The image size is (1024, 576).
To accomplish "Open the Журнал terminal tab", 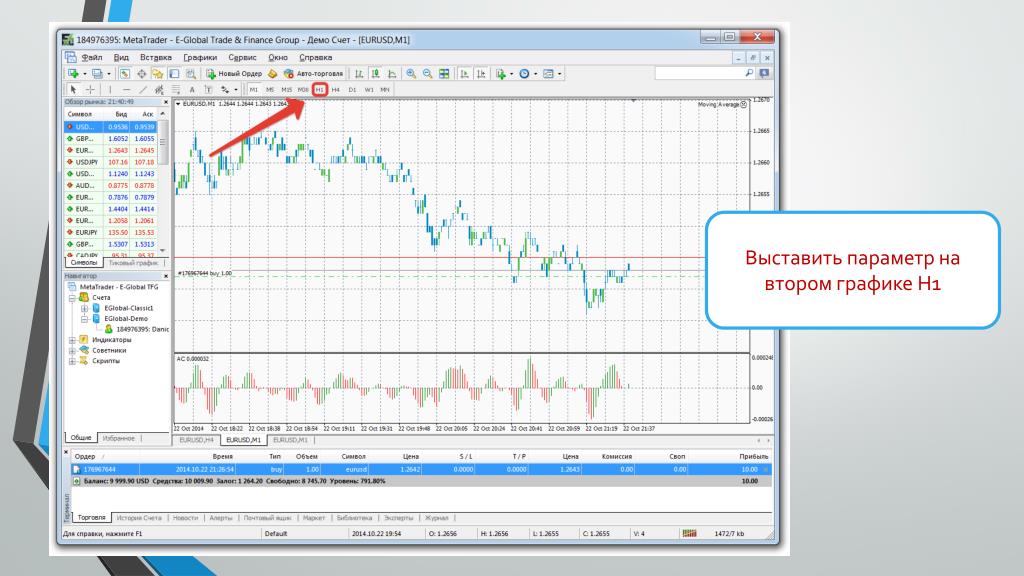I will coord(437,518).
